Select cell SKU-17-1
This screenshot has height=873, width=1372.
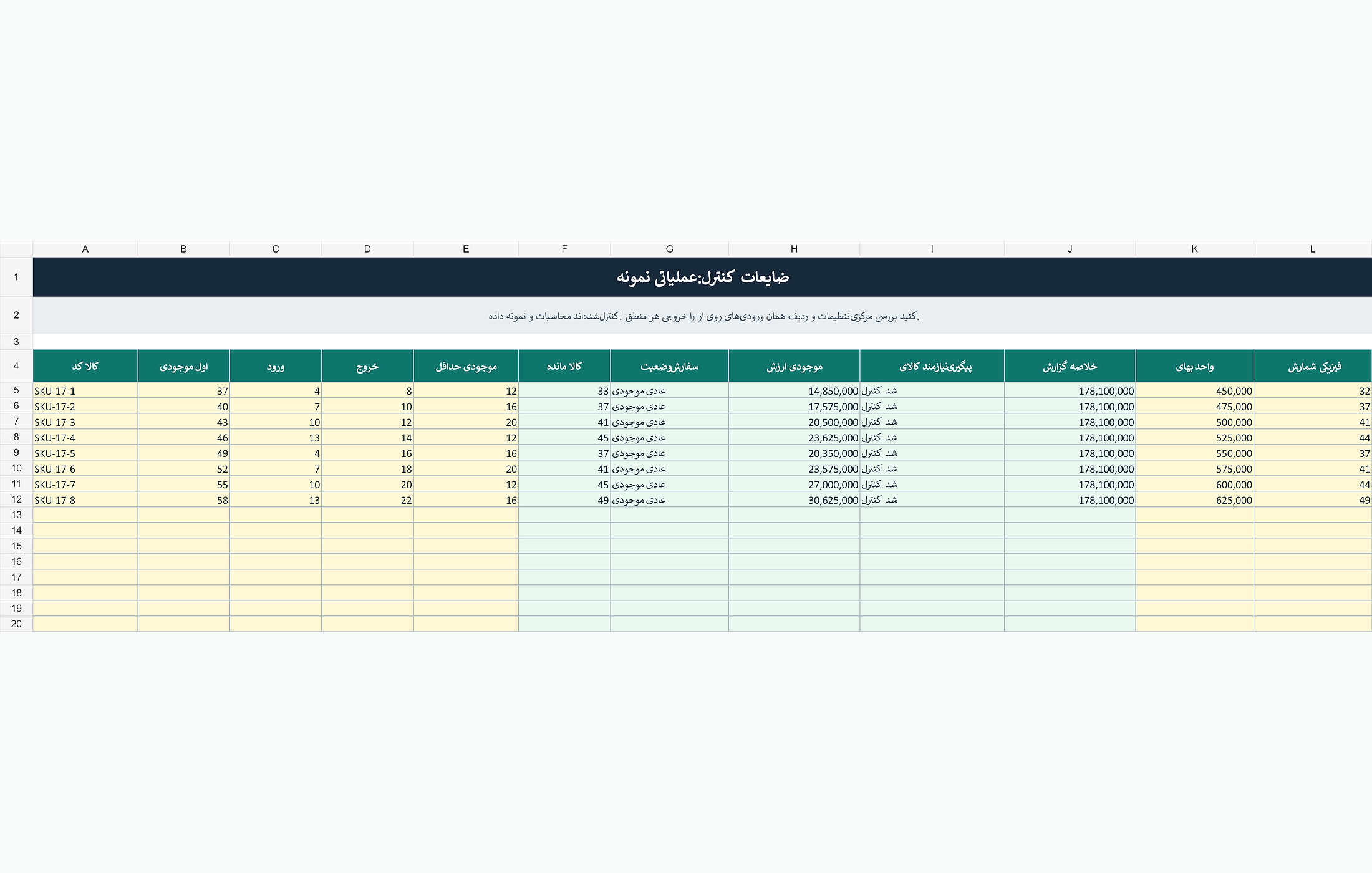pyautogui.click(x=85, y=390)
